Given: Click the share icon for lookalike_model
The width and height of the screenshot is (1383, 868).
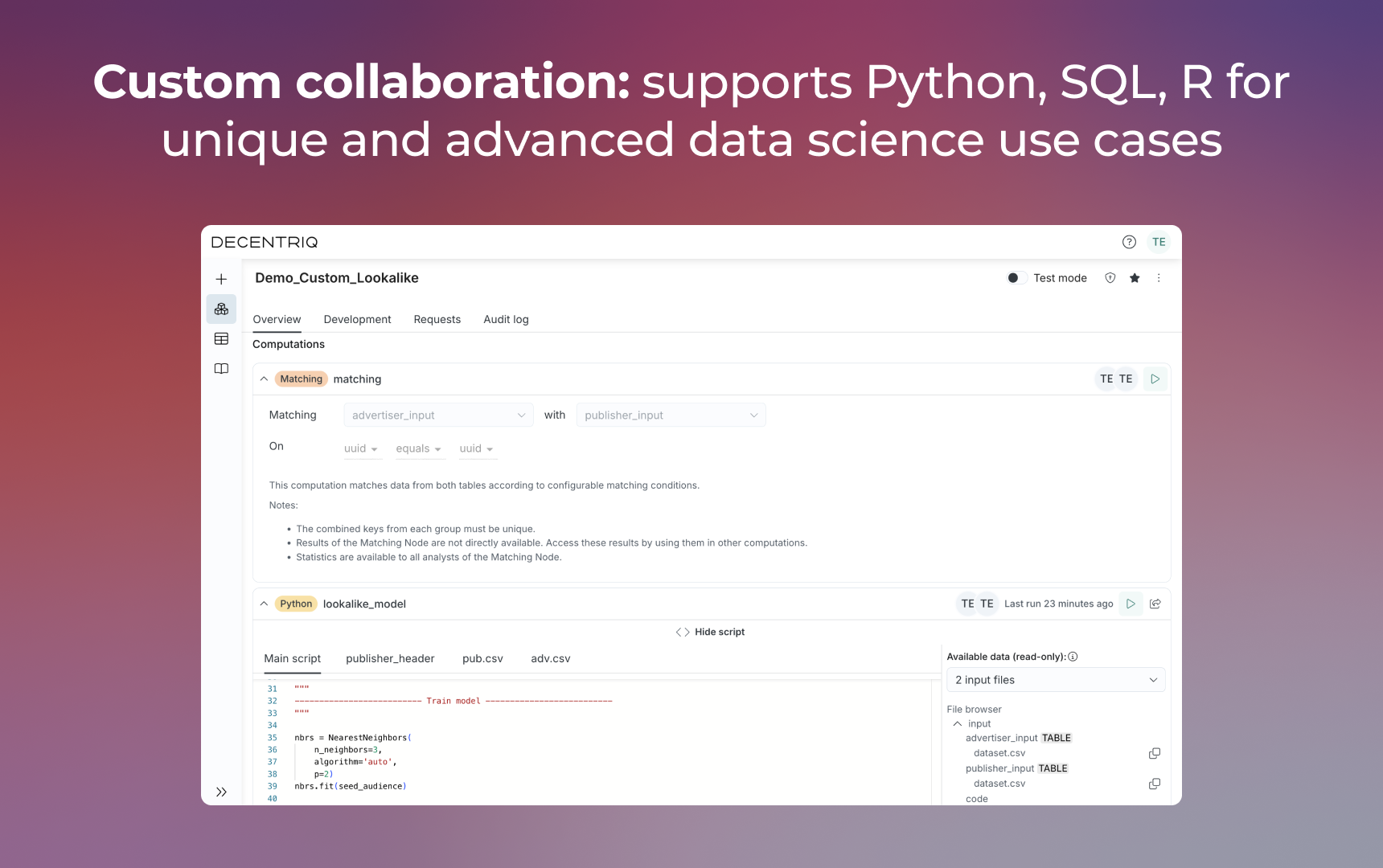Looking at the screenshot, I should click(1155, 604).
